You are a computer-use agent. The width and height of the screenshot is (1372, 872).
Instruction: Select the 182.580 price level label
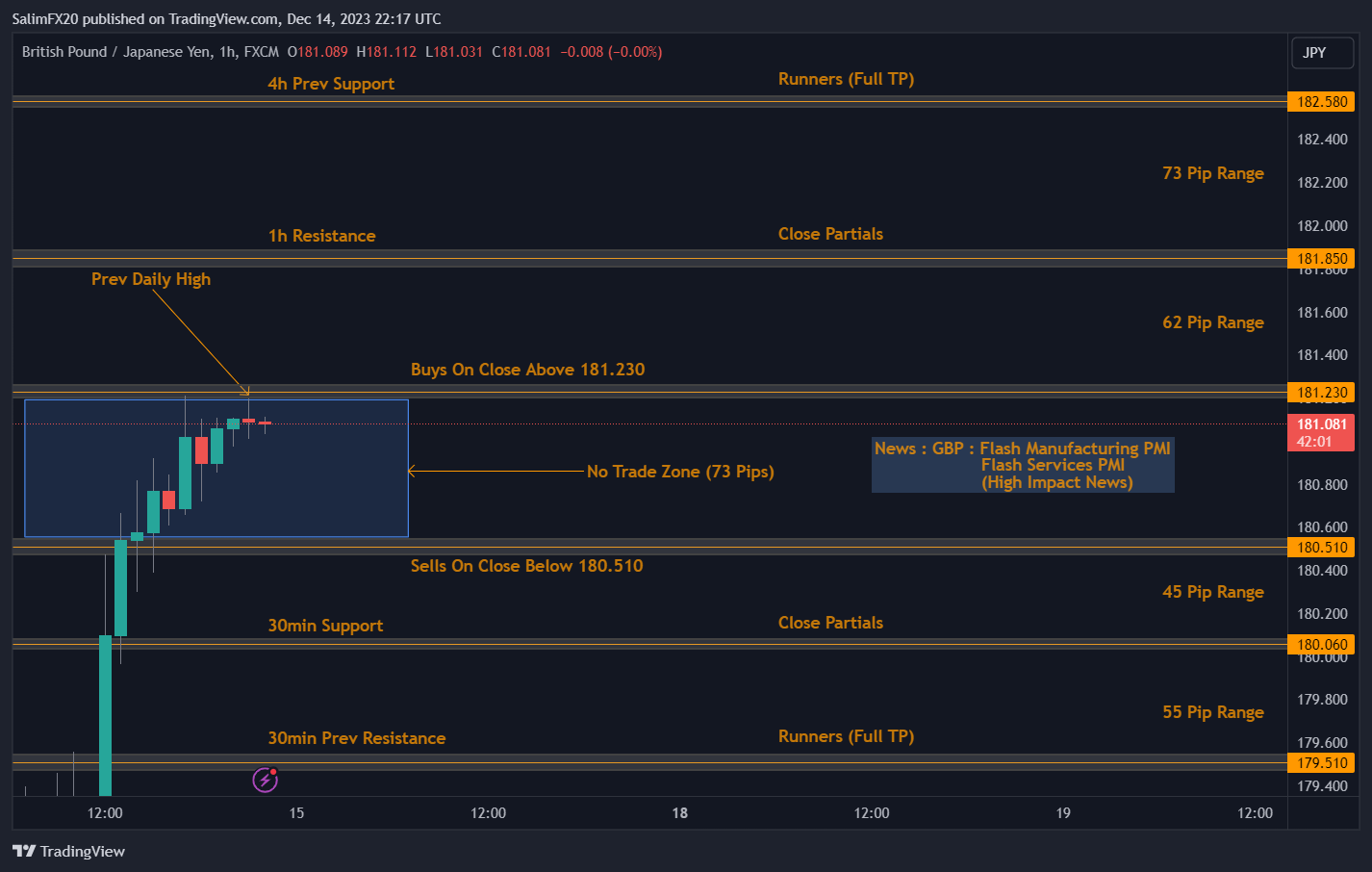tap(1321, 102)
